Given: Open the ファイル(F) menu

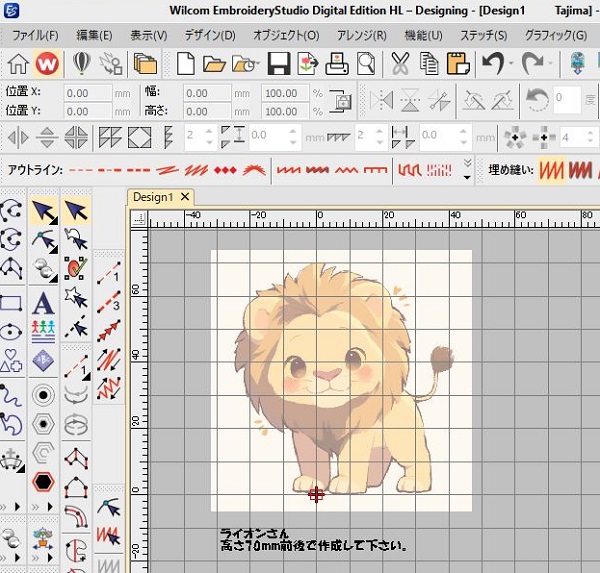Looking at the screenshot, I should click(35, 36).
